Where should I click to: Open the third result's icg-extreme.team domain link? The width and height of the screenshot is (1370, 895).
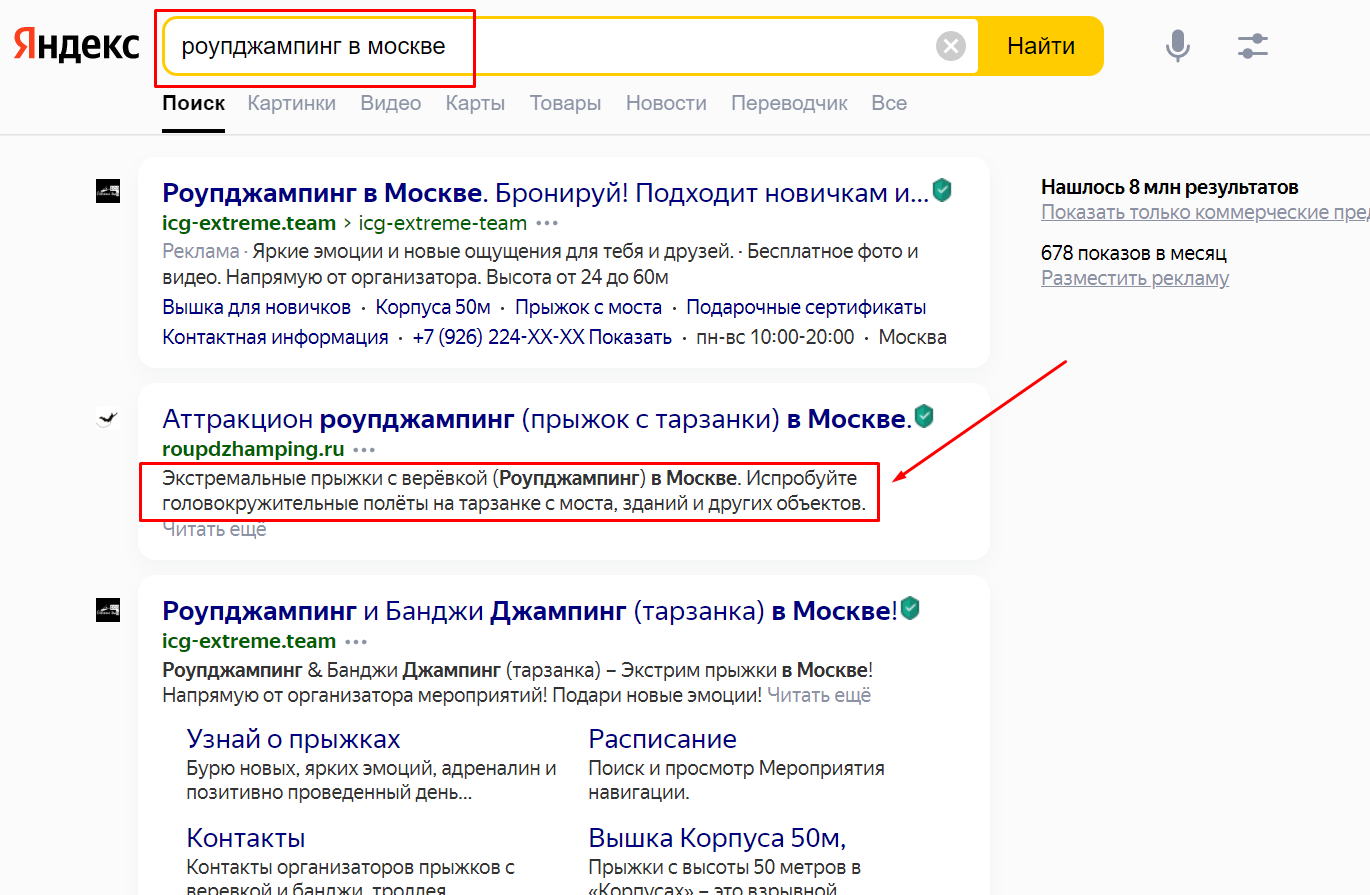point(249,641)
